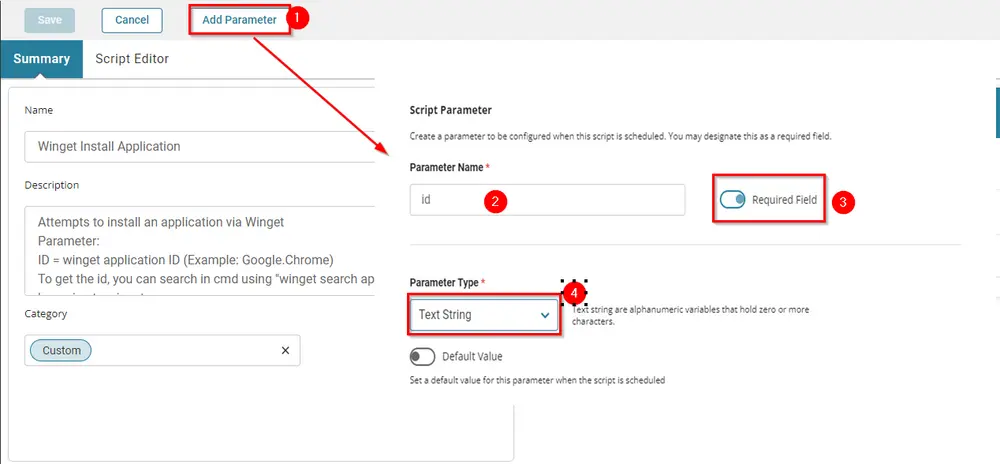The width and height of the screenshot is (1000, 464).
Task: Click the Text String dropdown chevron
Action: (545, 315)
